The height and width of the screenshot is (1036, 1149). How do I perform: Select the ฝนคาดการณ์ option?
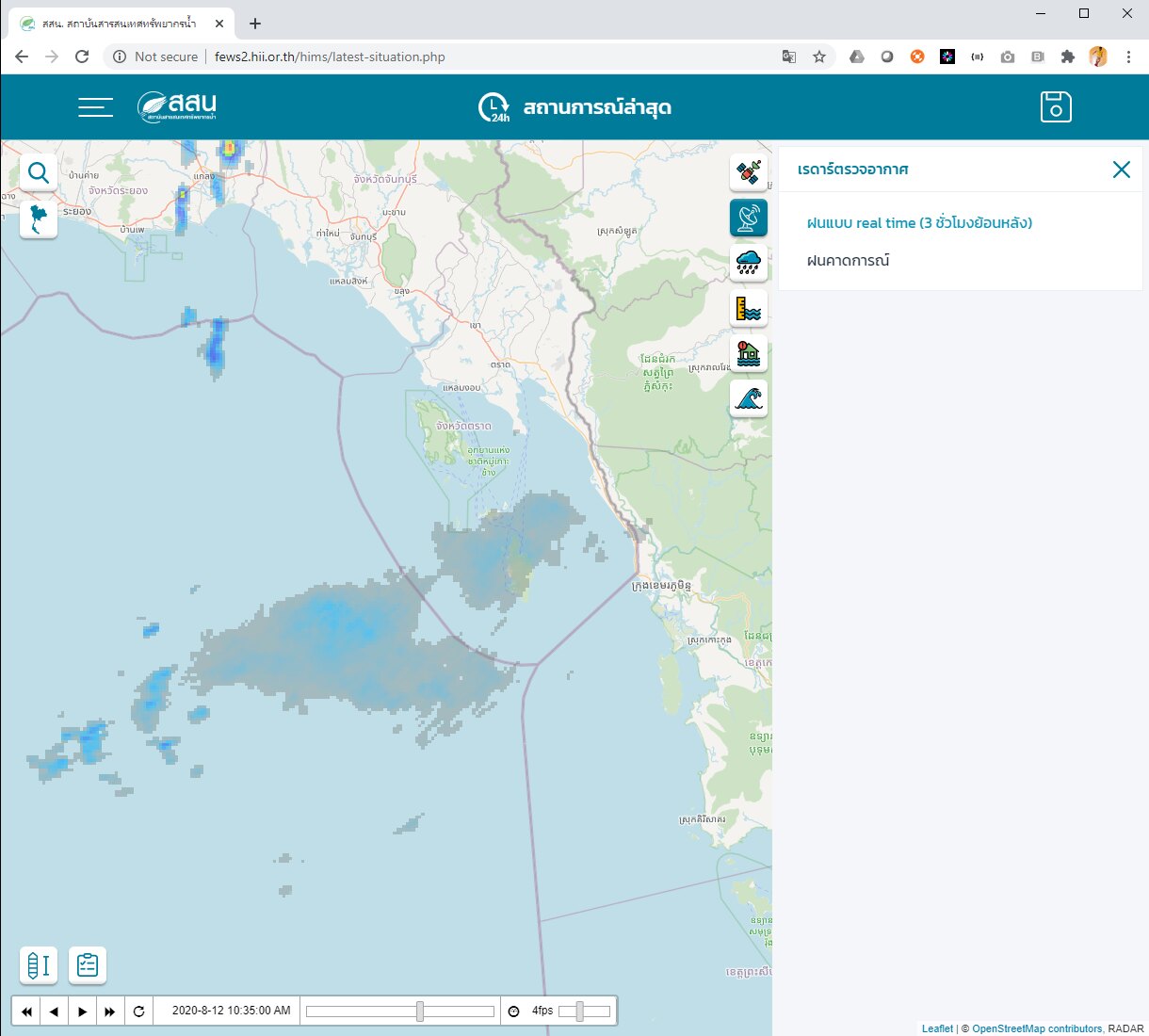pos(848,261)
